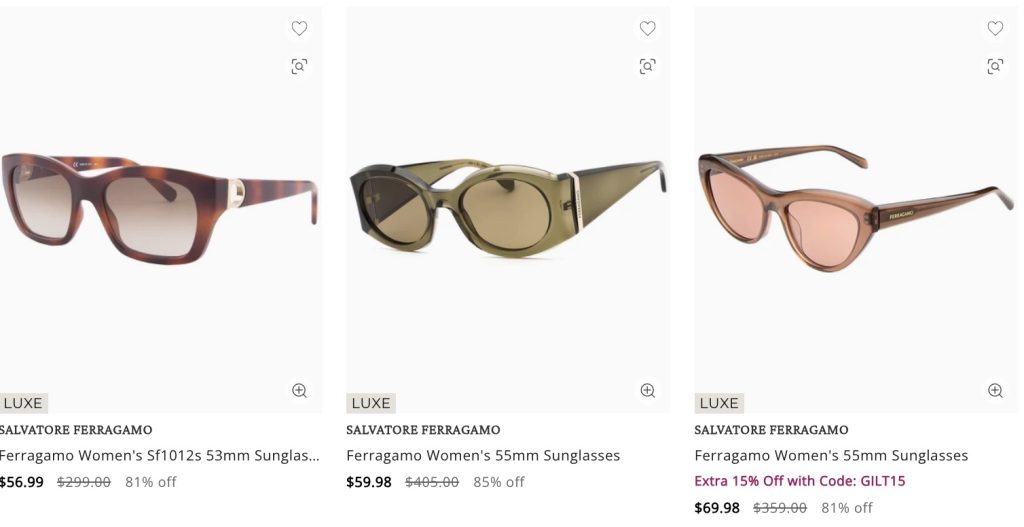Favorite the tortoise Sf1012s sunglasses with heart

point(299,29)
